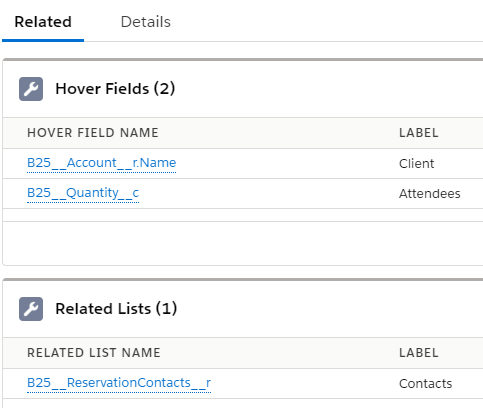The width and height of the screenshot is (483, 408).
Task: Switch to the Details tab
Action: click(x=146, y=22)
